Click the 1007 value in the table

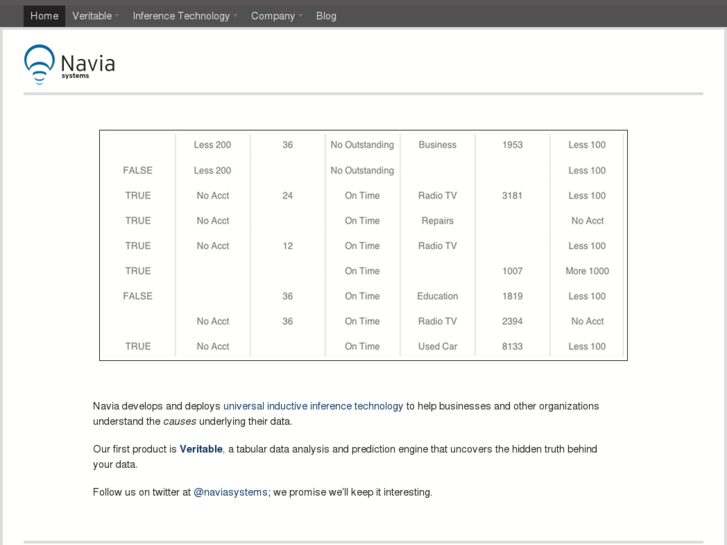(512, 271)
